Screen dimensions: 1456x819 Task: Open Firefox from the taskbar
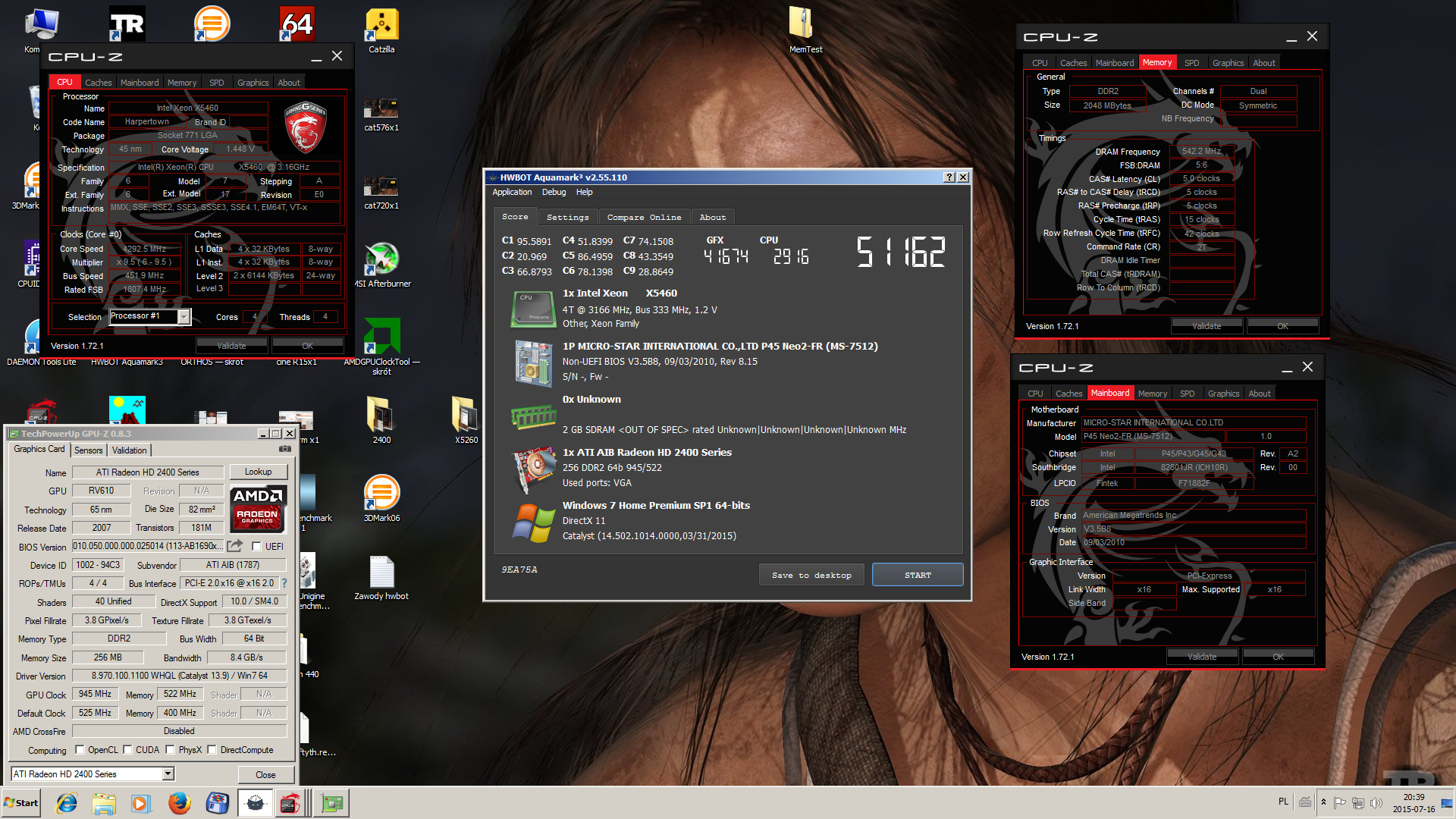(179, 803)
